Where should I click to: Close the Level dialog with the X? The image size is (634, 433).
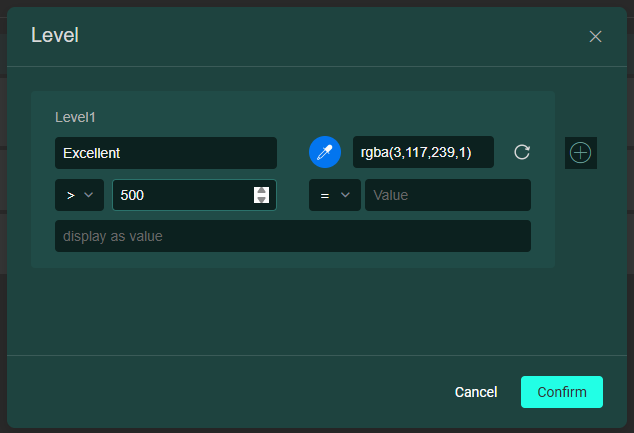595,36
